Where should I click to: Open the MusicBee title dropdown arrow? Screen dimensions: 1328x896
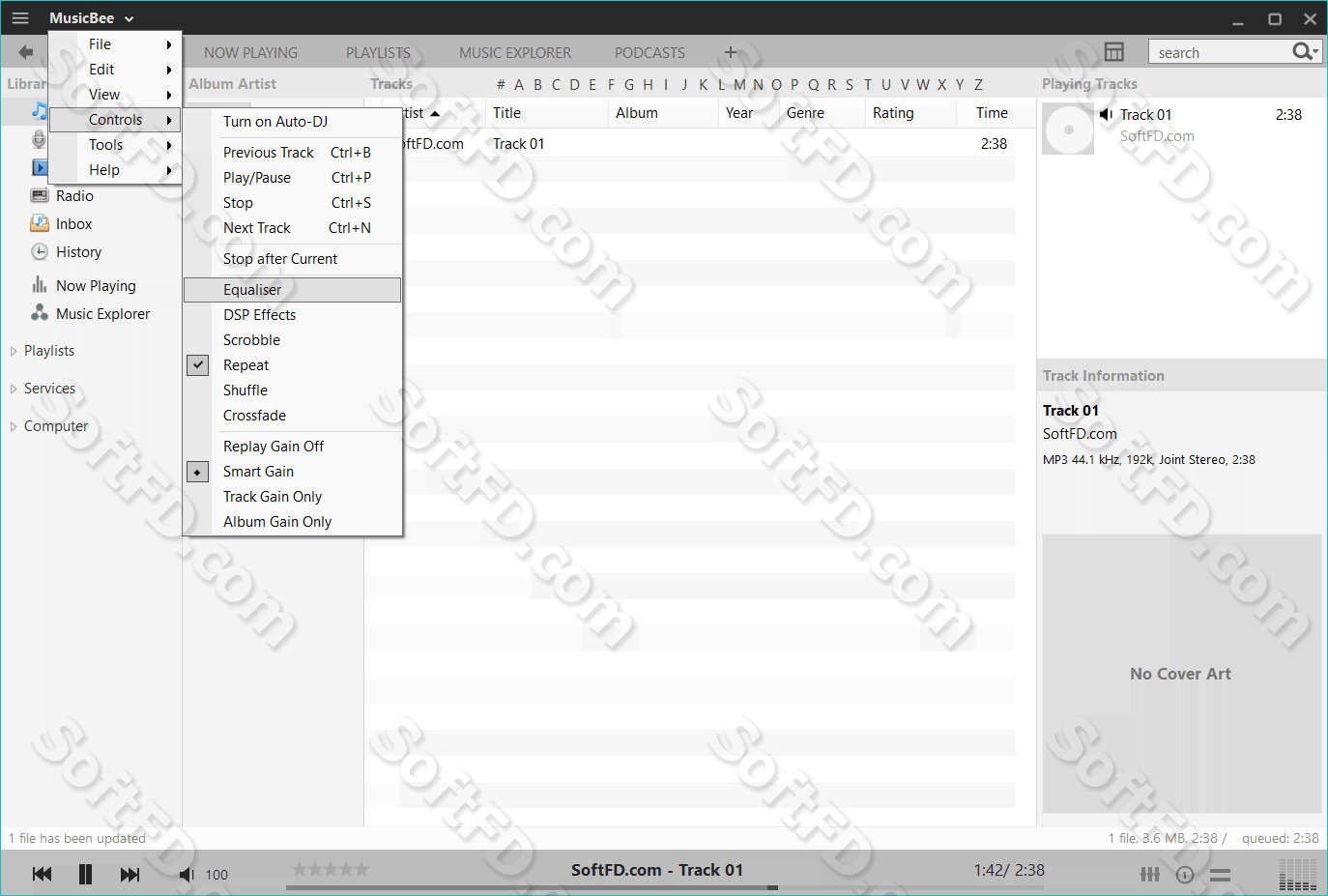(x=129, y=18)
